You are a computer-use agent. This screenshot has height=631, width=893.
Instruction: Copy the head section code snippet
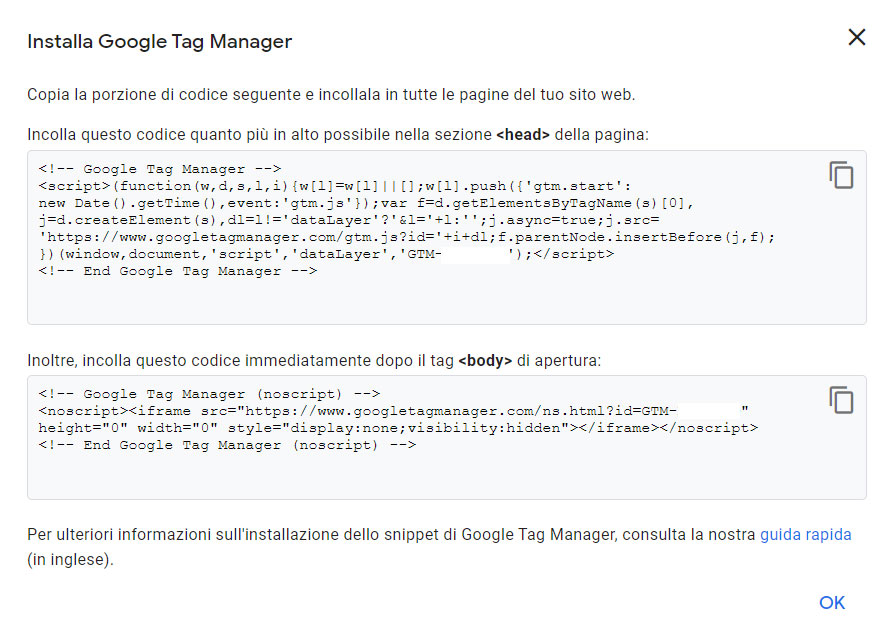pos(841,174)
